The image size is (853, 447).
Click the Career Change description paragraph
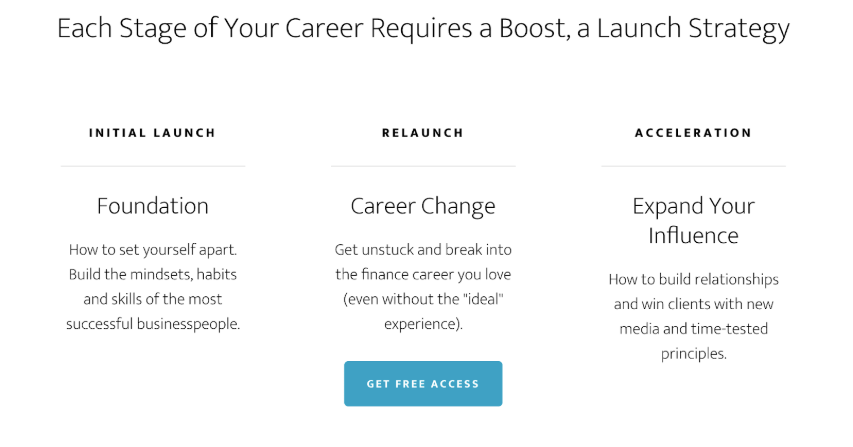423,286
